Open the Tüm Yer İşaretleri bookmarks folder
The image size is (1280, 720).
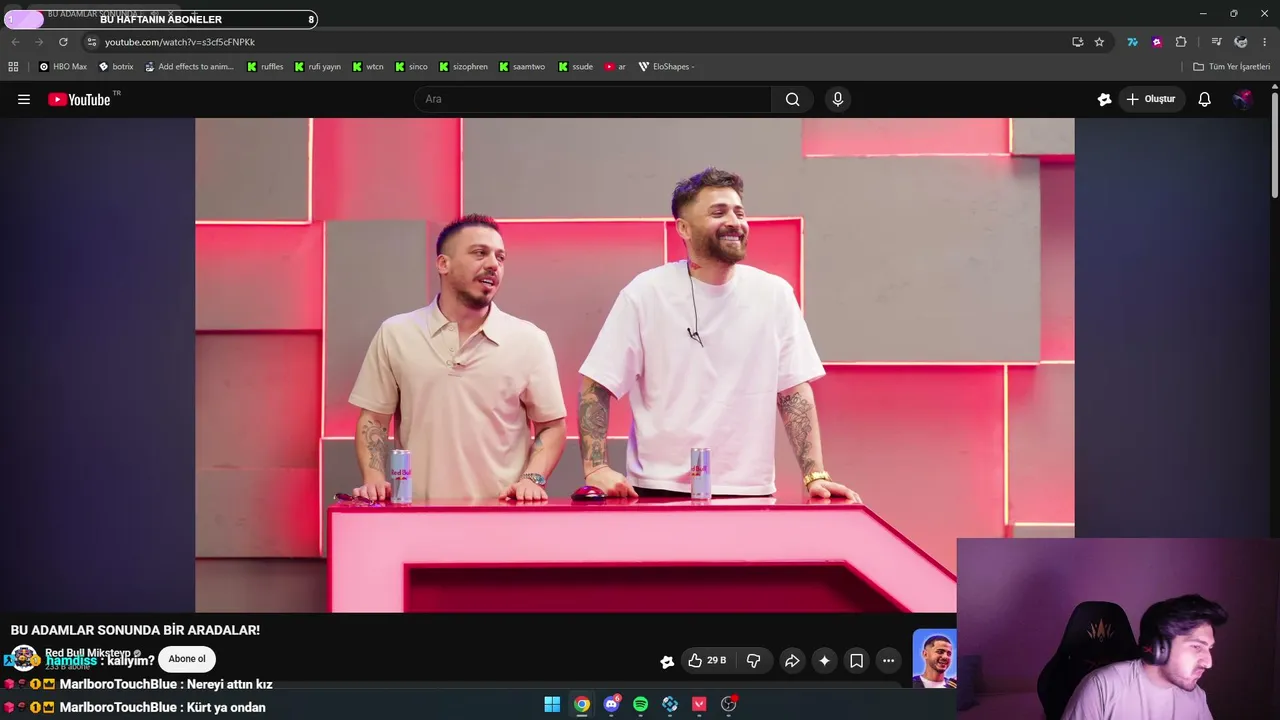1232,67
